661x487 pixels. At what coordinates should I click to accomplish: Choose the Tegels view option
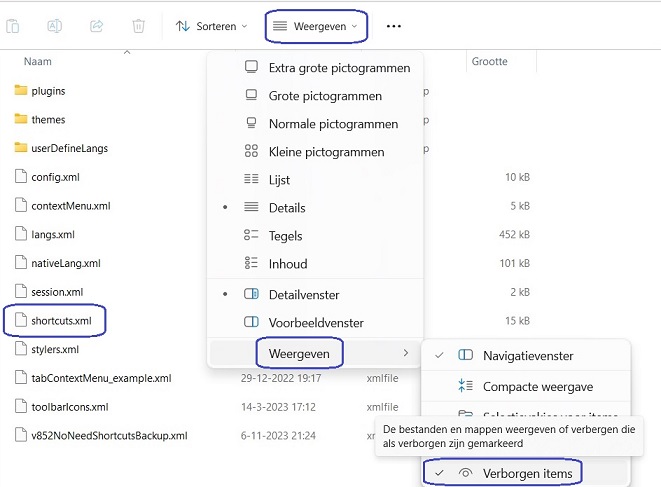287,236
